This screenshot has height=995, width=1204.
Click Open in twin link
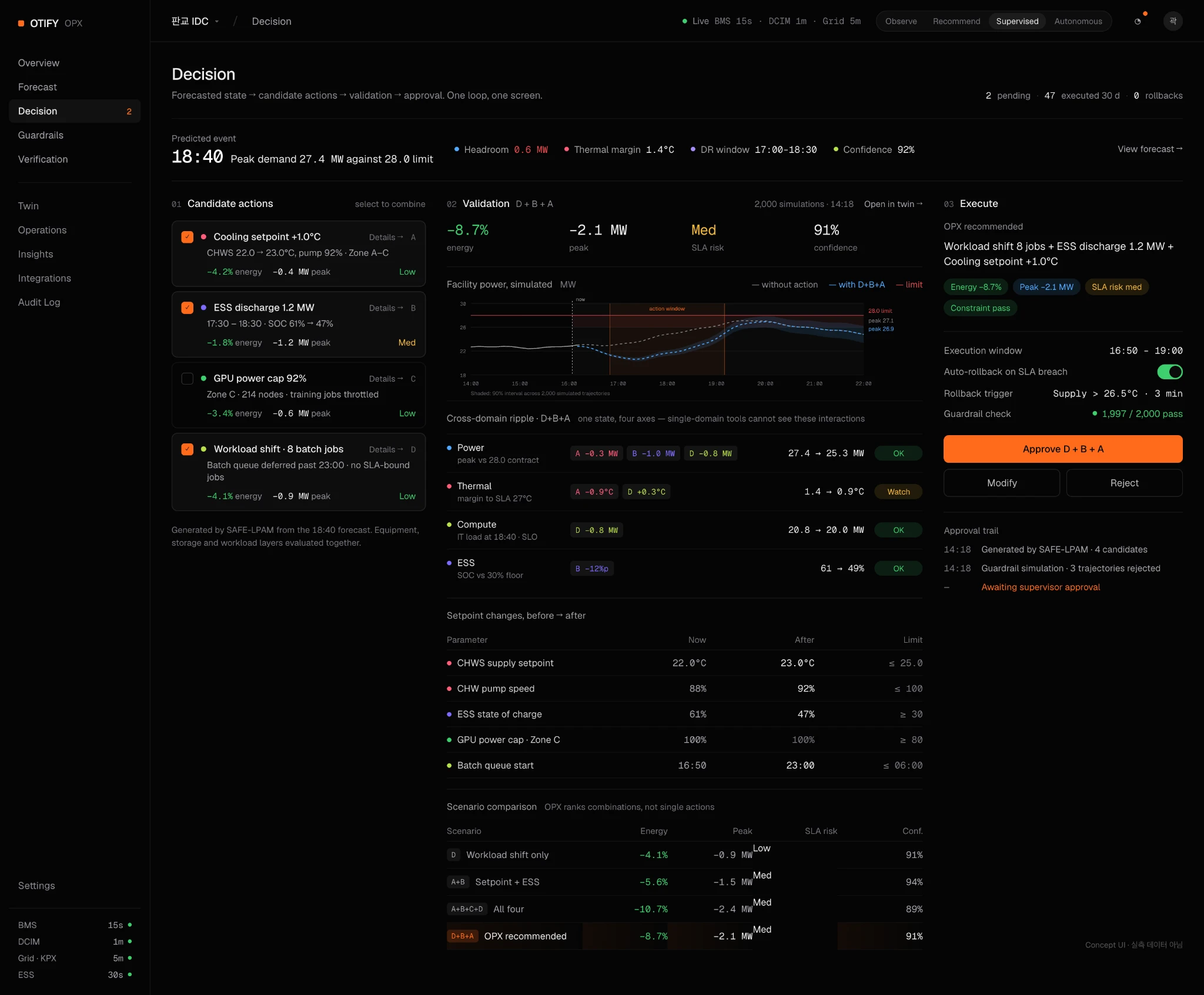coord(893,203)
